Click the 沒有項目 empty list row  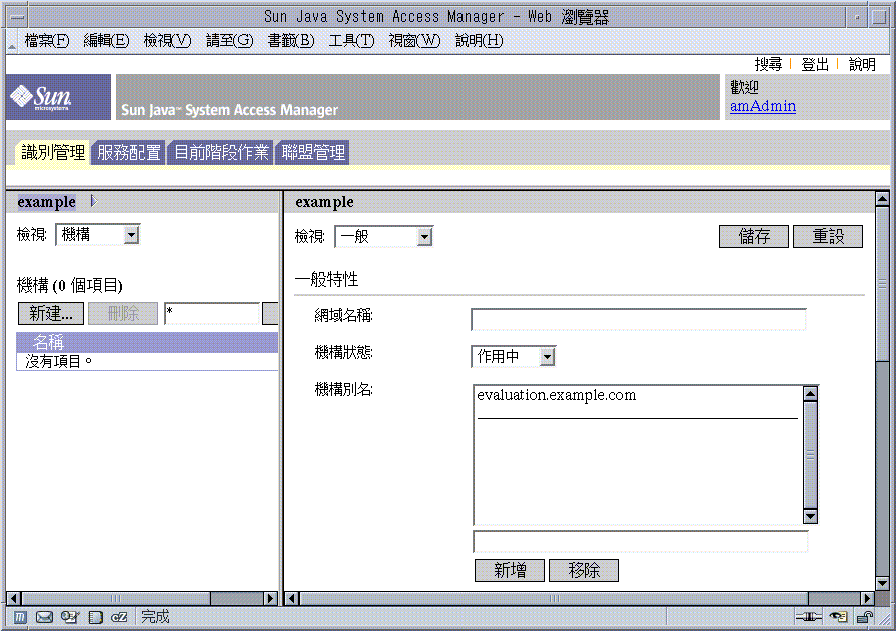point(147,361)
